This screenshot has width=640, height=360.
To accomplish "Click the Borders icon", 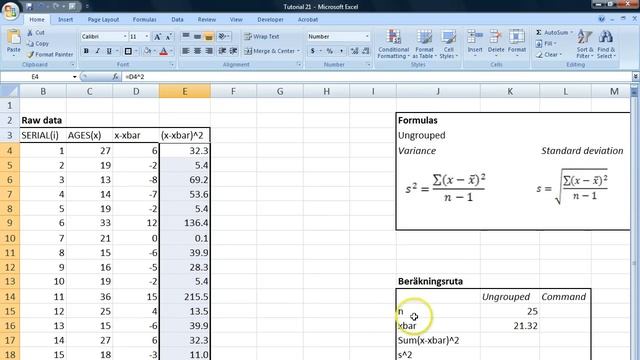I will coord(128,51).
